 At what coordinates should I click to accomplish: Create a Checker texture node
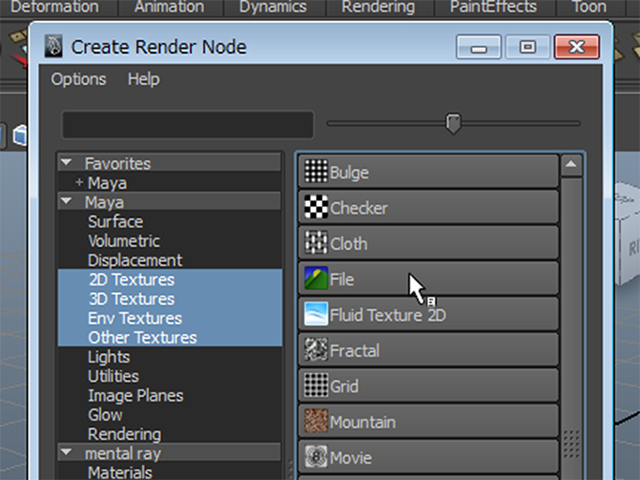[x=428, y=207]
